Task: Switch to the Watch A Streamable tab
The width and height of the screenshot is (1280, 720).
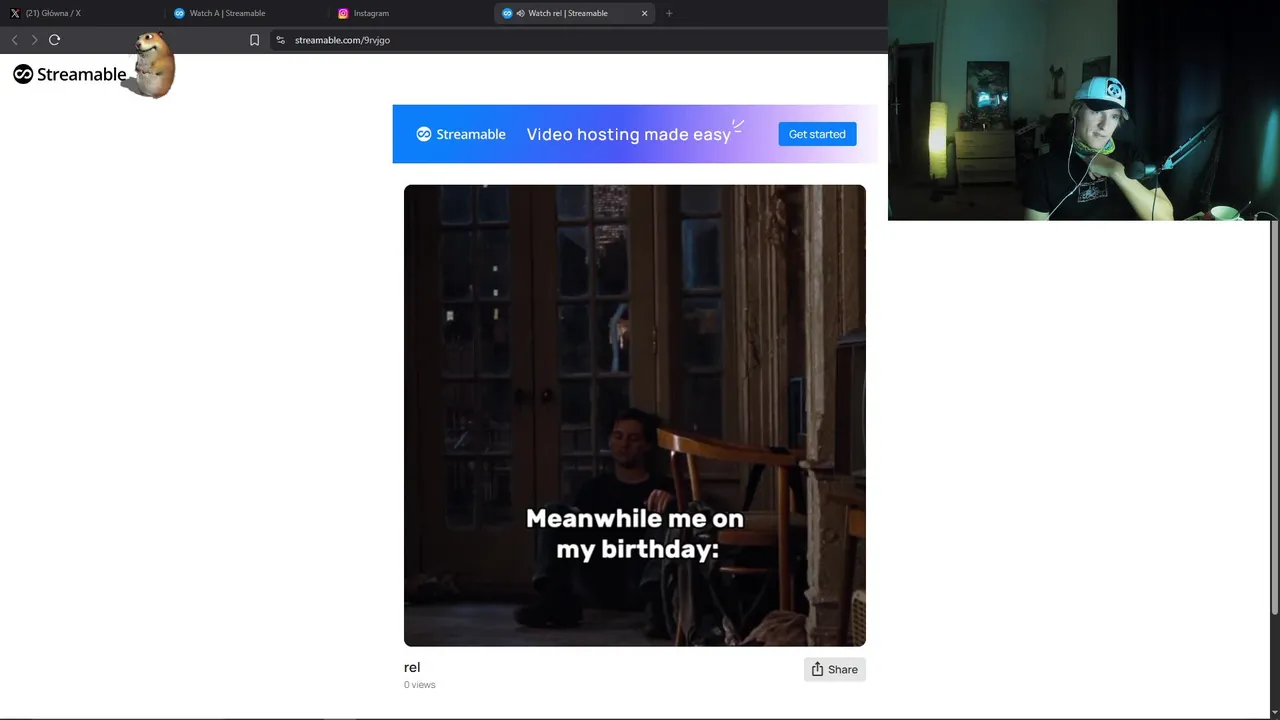Action: pos(246,13)
